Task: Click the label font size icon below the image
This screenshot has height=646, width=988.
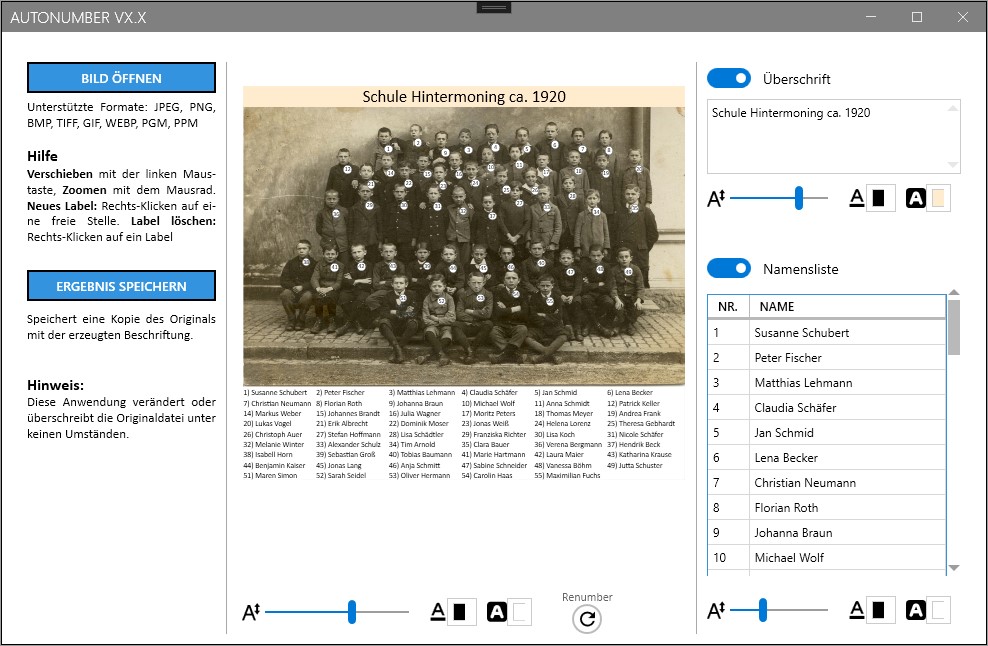Action: (251, 612)
